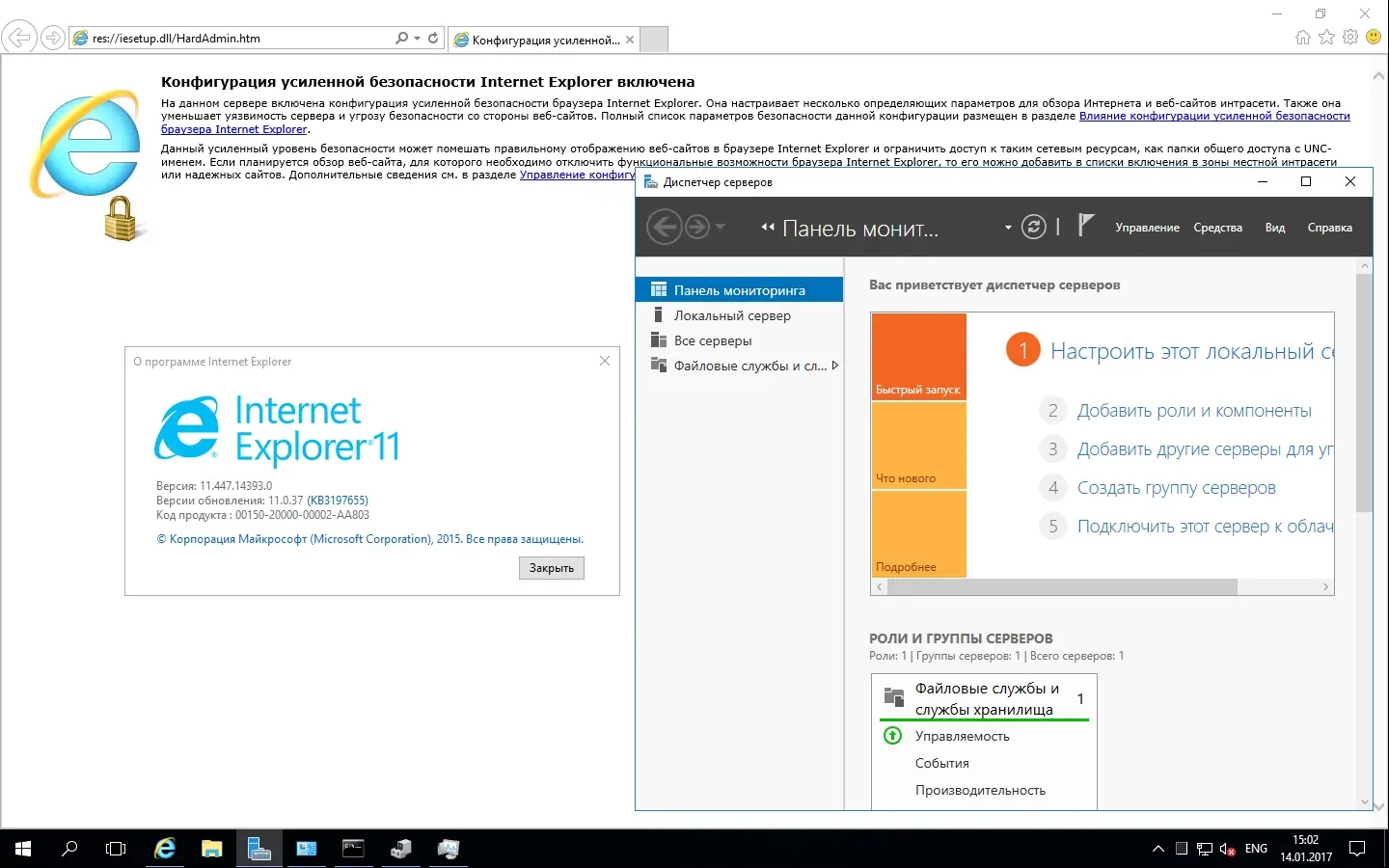
Task: Open Task View from the taskbar
Action: (116, 849)
